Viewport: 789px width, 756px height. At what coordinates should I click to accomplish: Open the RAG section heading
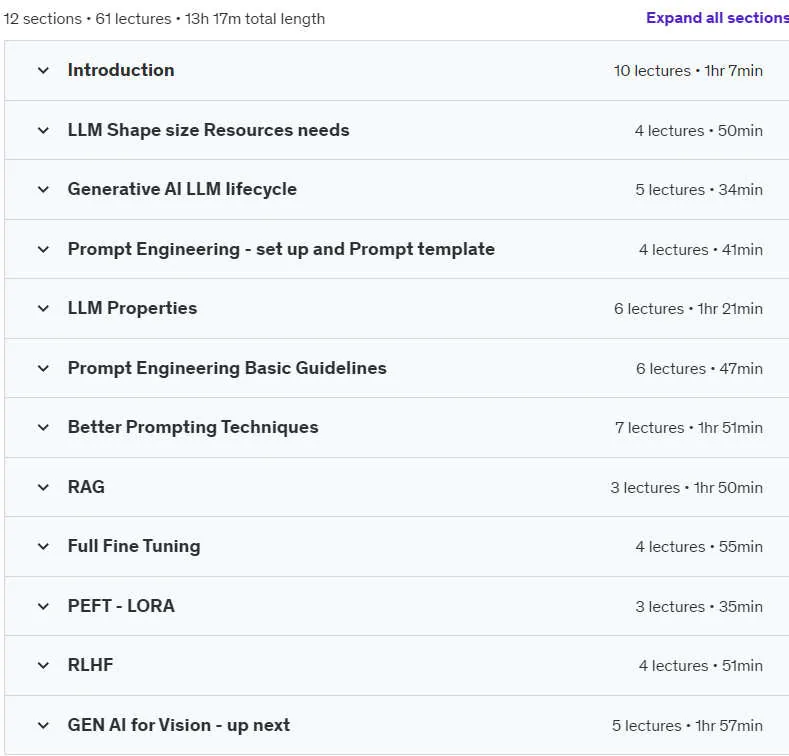86,487
